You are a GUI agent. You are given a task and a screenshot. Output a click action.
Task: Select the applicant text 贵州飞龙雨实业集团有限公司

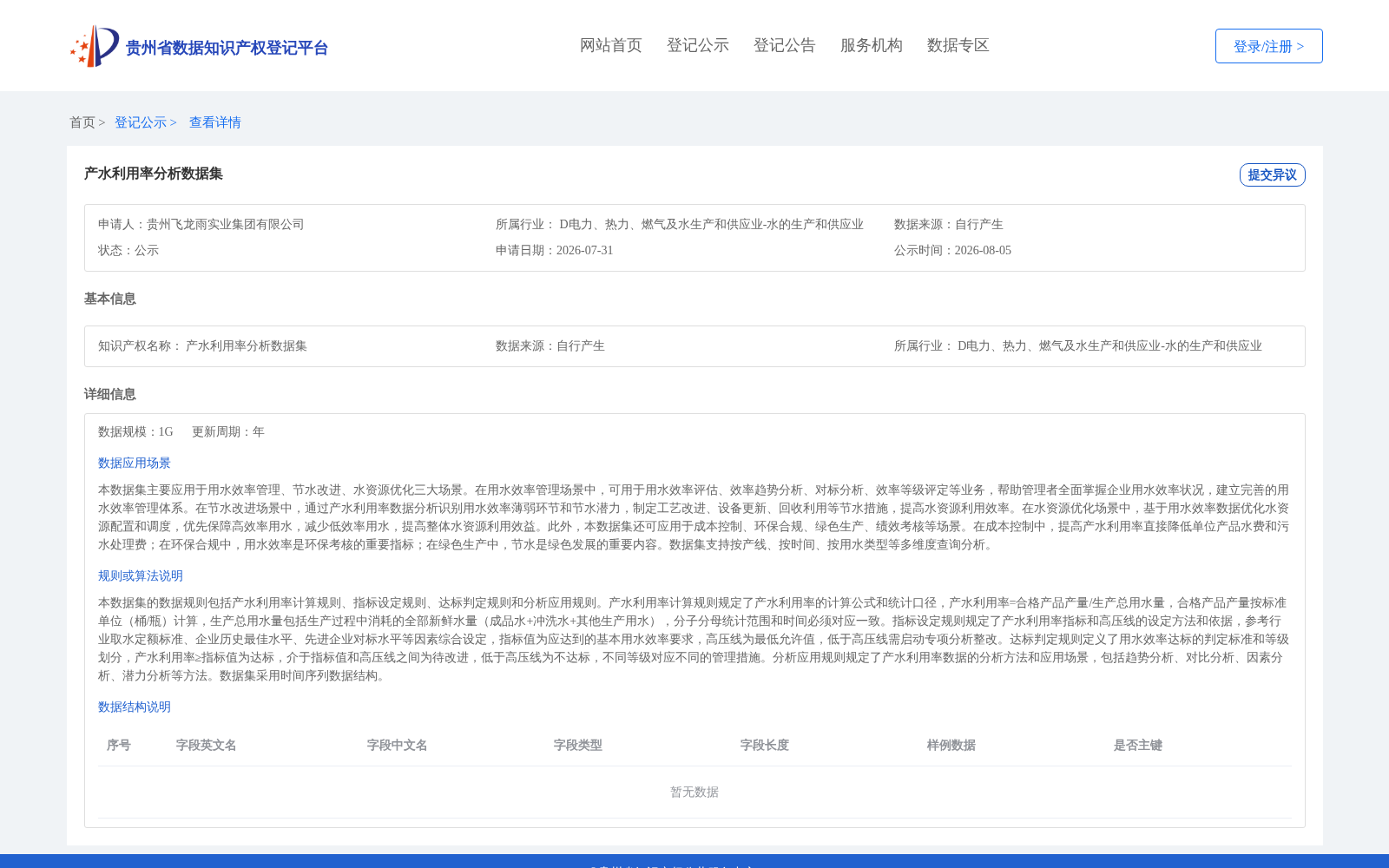coord(226,224)
